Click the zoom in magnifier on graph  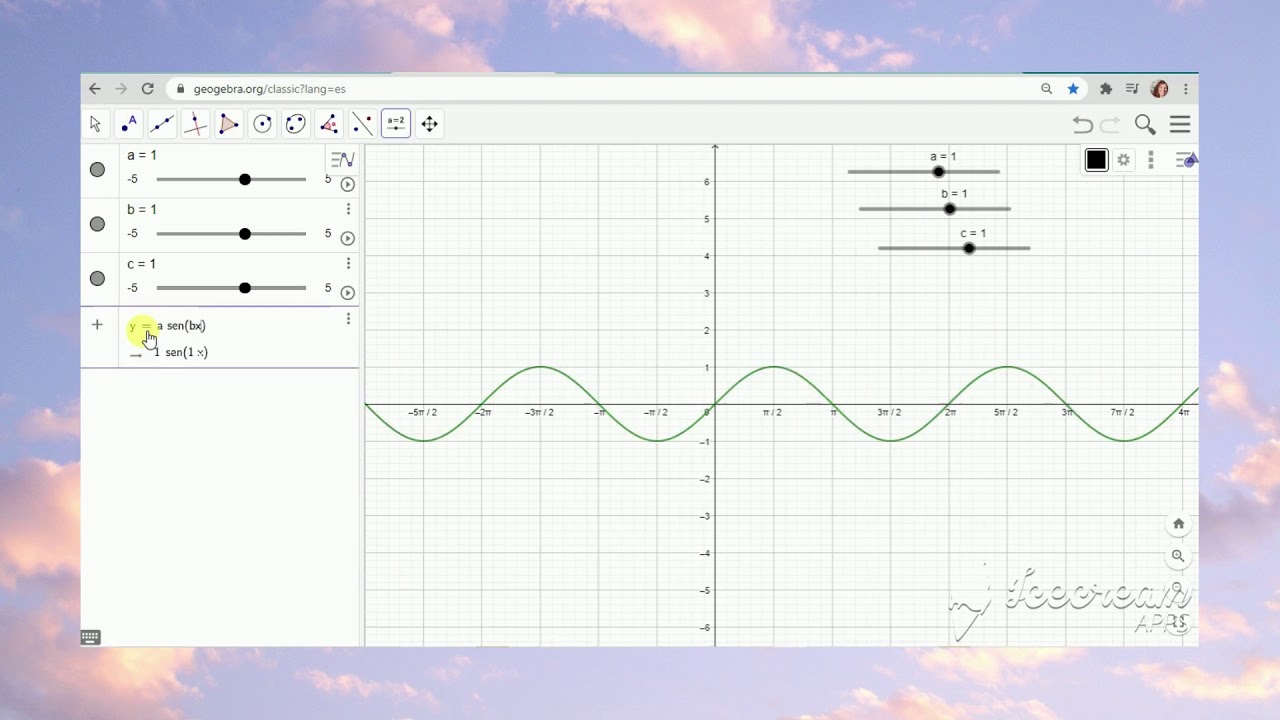tap(1178, 556)
